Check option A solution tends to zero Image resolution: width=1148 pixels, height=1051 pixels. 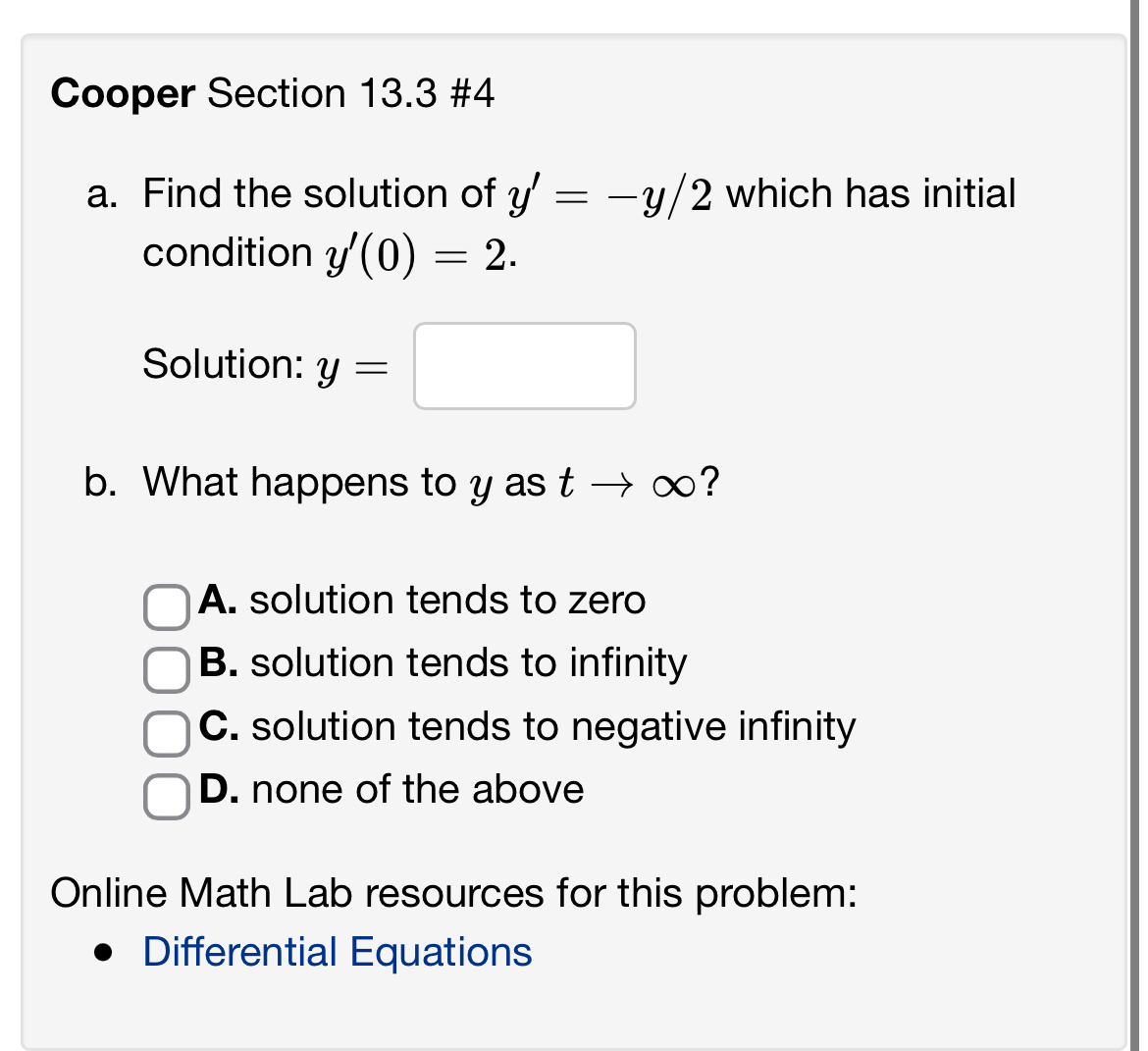[x=167, y=607]
